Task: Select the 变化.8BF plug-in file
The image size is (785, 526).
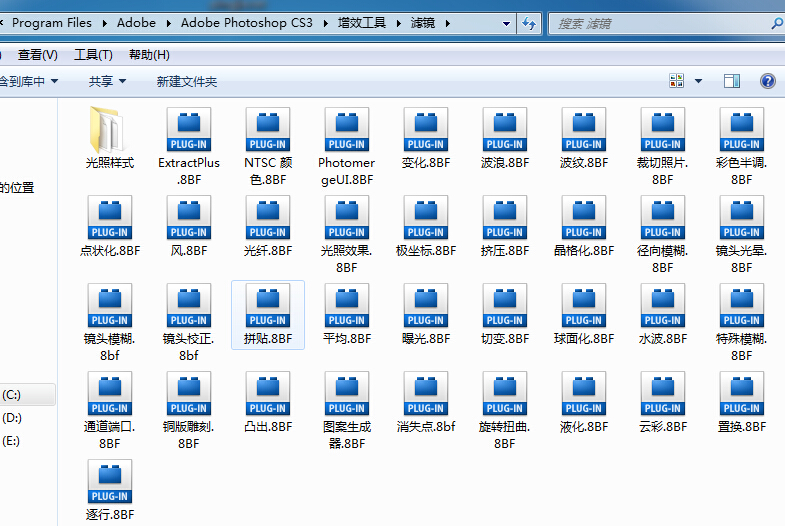Action: click(x=426, y=137)
